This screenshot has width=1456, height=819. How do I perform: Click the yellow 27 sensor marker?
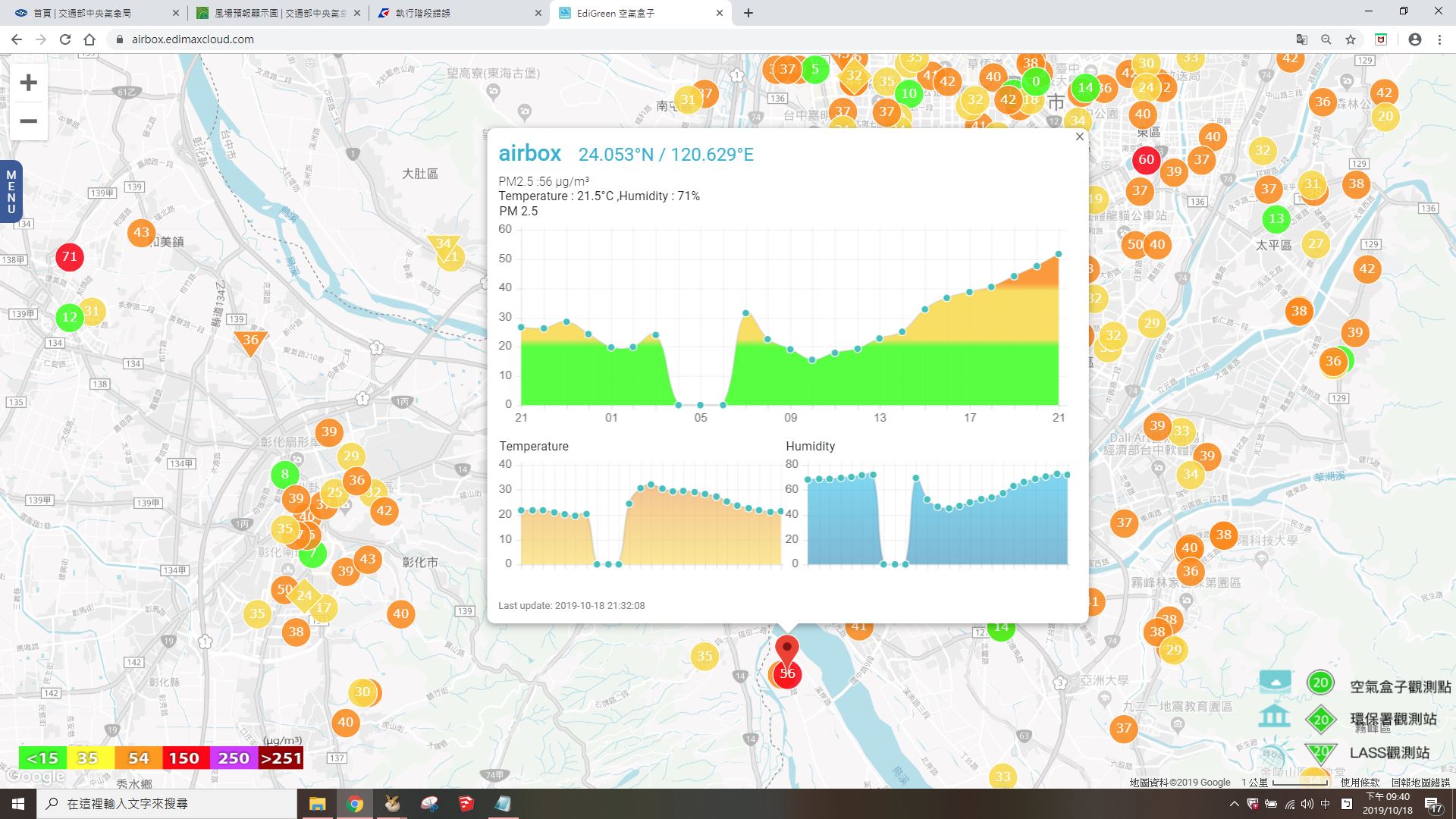pos(1316,244)
